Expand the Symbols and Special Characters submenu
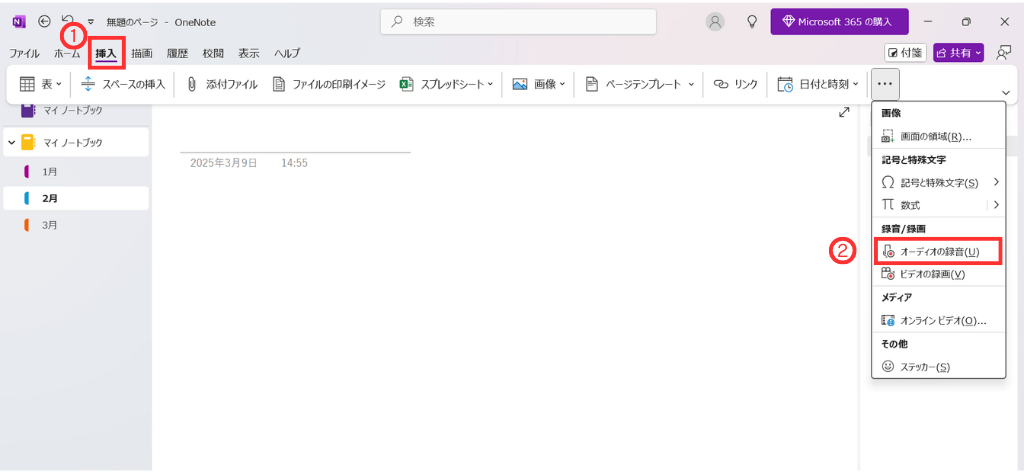The image size is (1024, 475). coord(995,182)
